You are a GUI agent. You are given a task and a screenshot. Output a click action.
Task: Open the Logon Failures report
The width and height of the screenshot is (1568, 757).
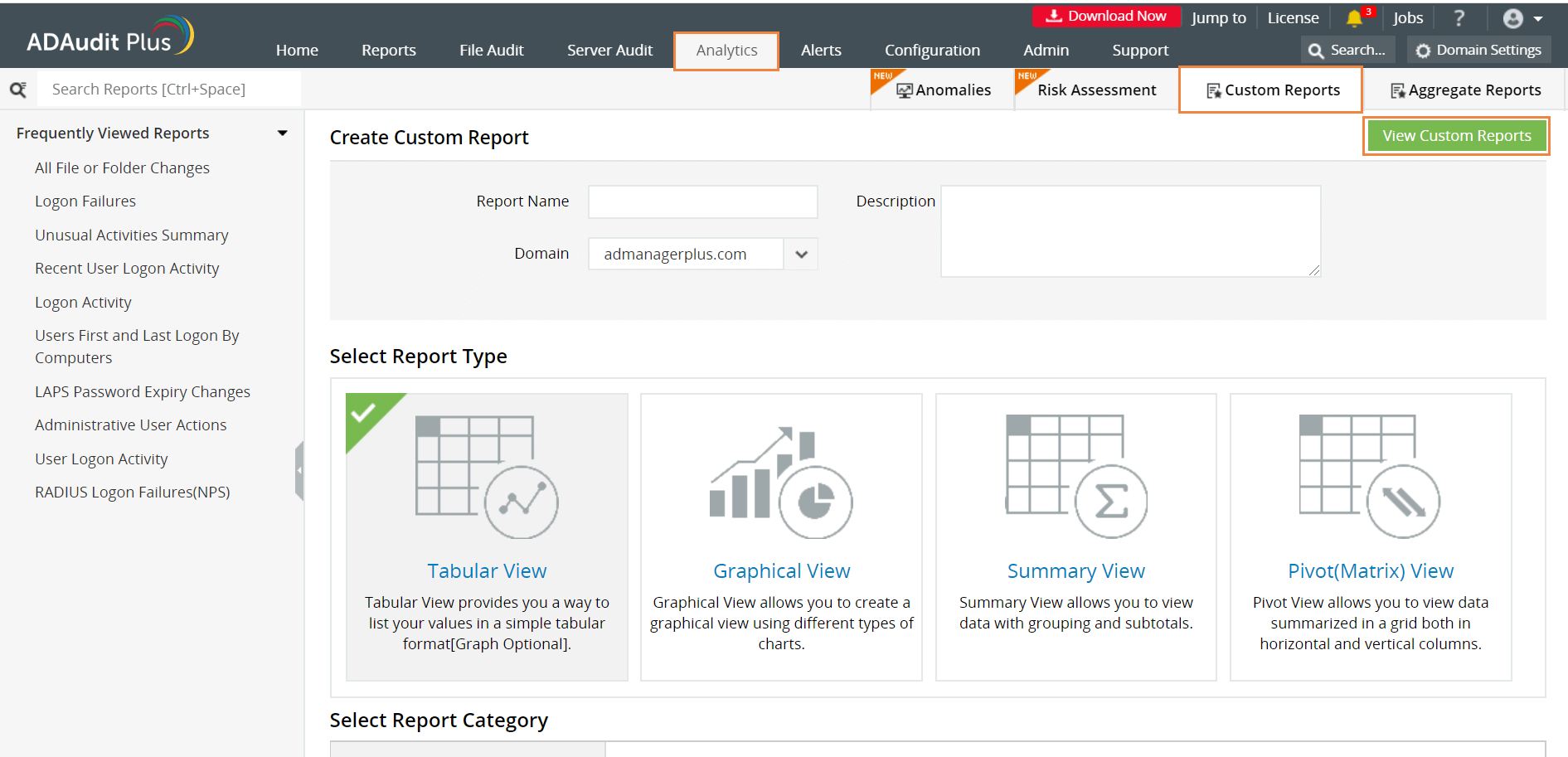(85, 201)
